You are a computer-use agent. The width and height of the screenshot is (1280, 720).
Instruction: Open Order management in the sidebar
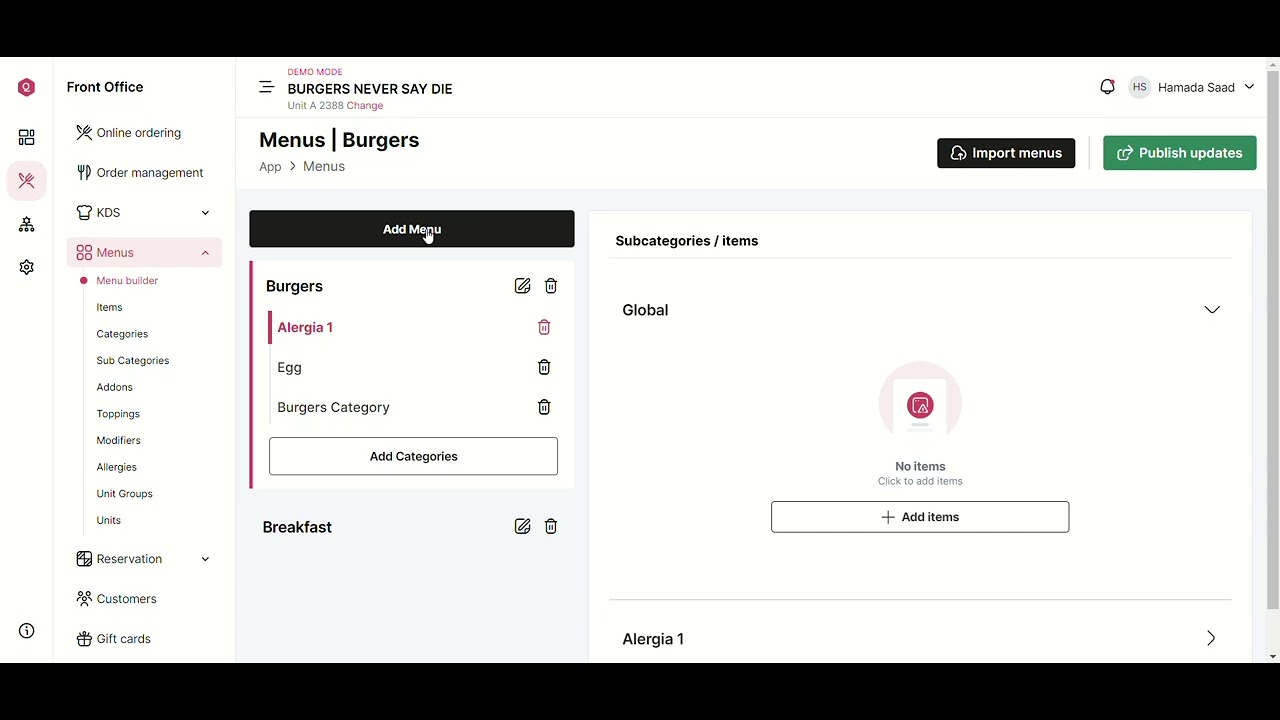149,173
